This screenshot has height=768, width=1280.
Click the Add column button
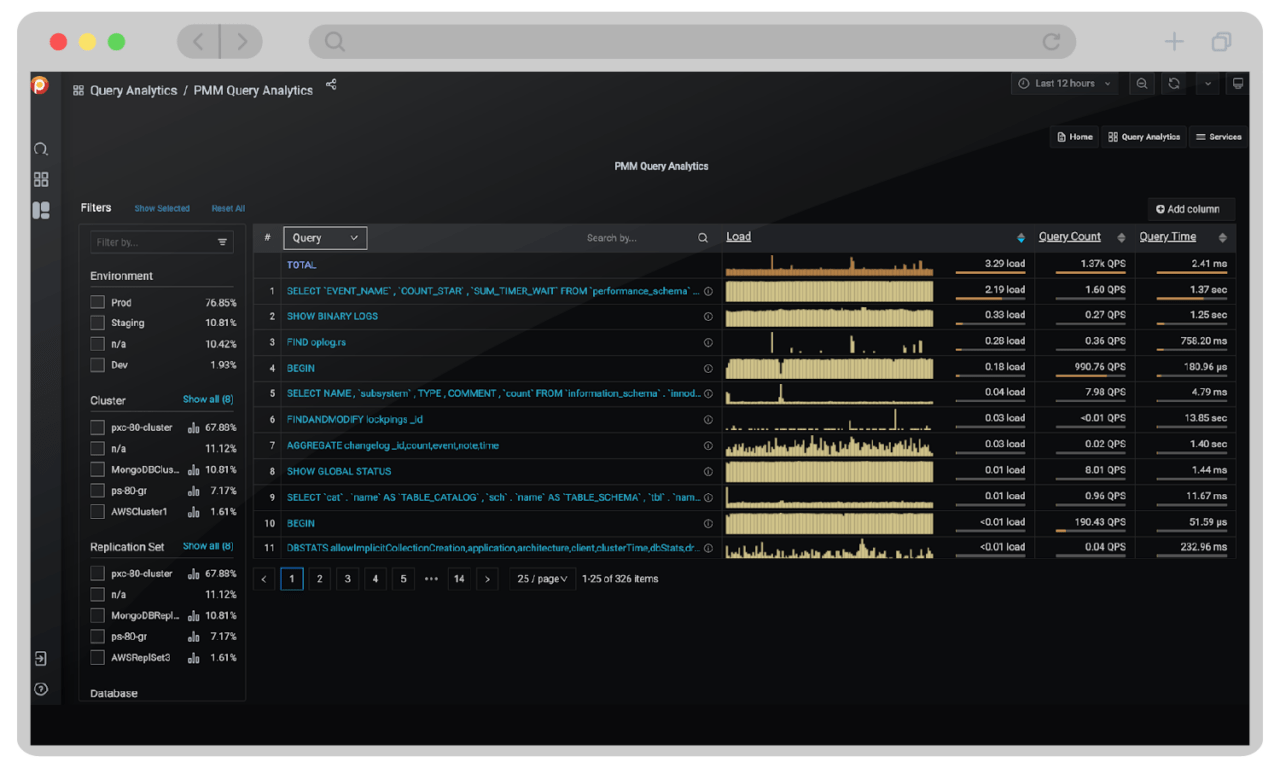click(1190, 209)
